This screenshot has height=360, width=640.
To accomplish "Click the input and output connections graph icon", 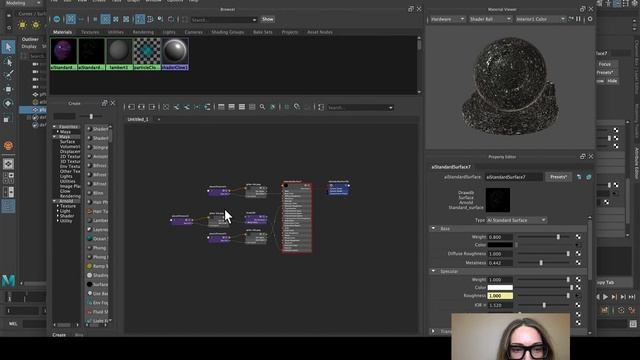I will pos(142,107).
